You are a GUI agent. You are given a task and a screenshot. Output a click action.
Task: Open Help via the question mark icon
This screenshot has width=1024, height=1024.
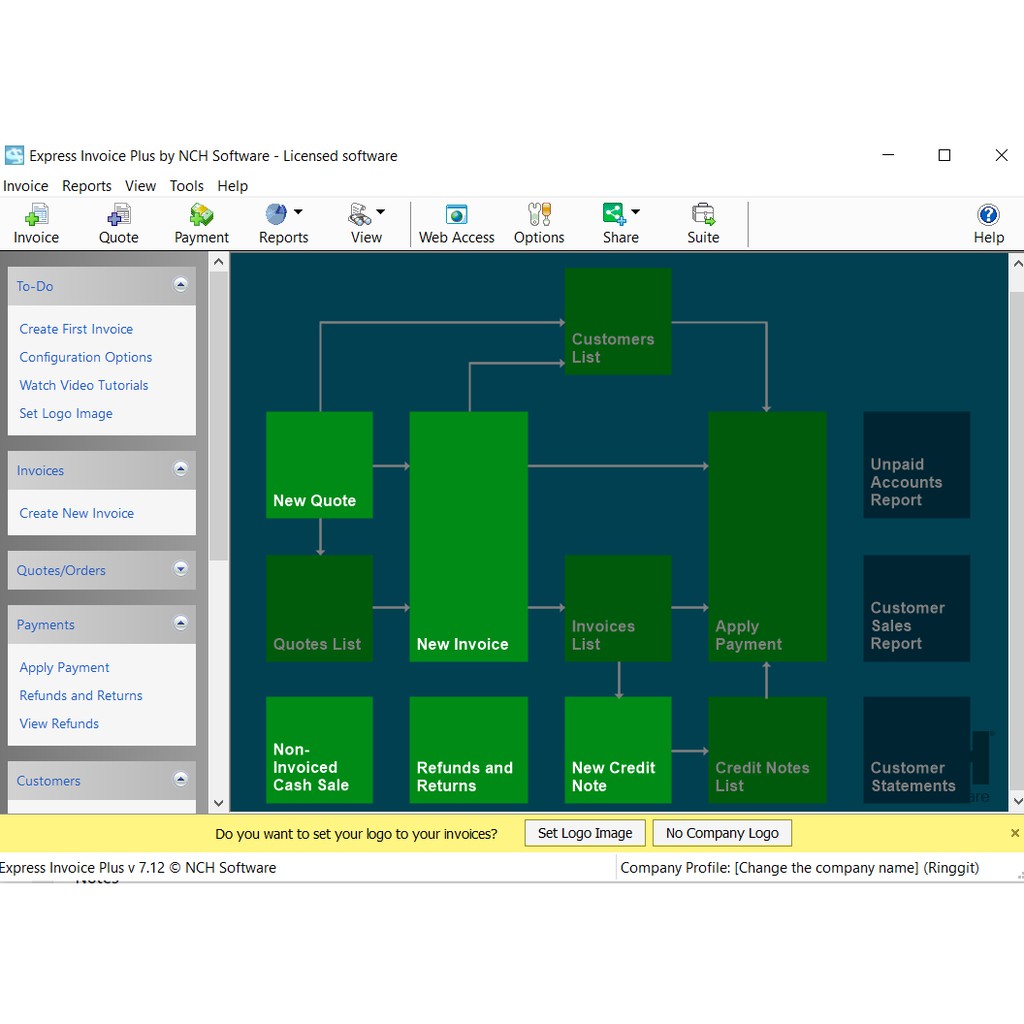click(x=988, y=215)
